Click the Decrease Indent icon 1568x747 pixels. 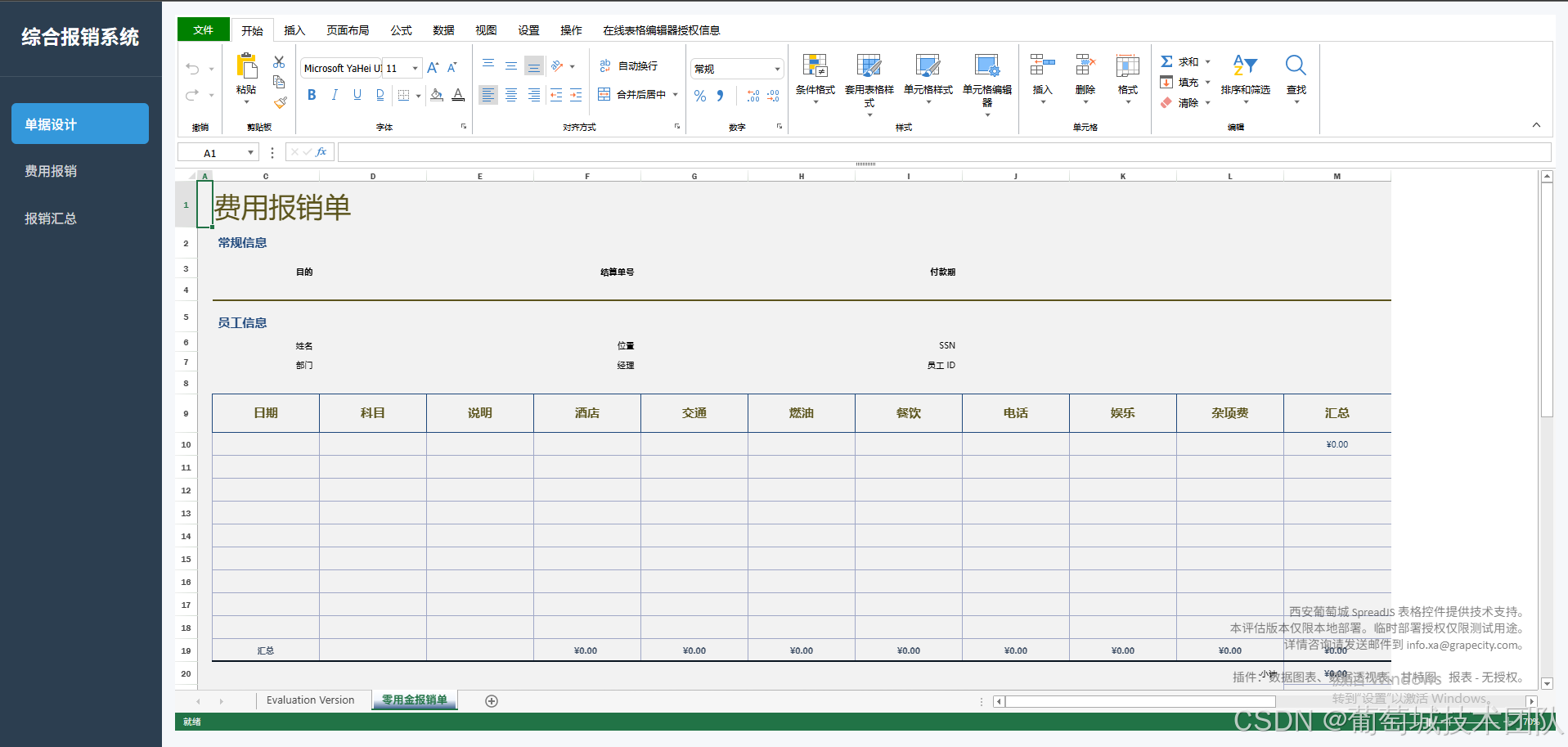point(556,95)
